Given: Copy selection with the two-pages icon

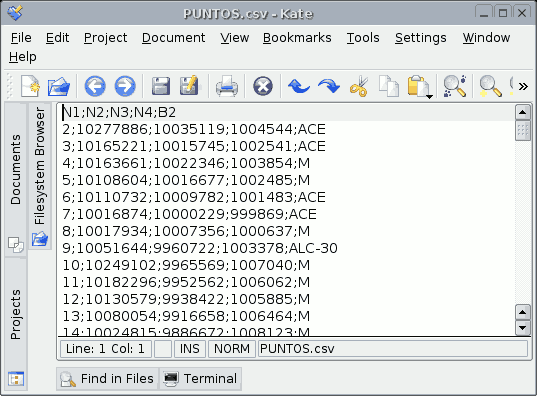Looking at the screenshot, I should [x=389, y=86].
